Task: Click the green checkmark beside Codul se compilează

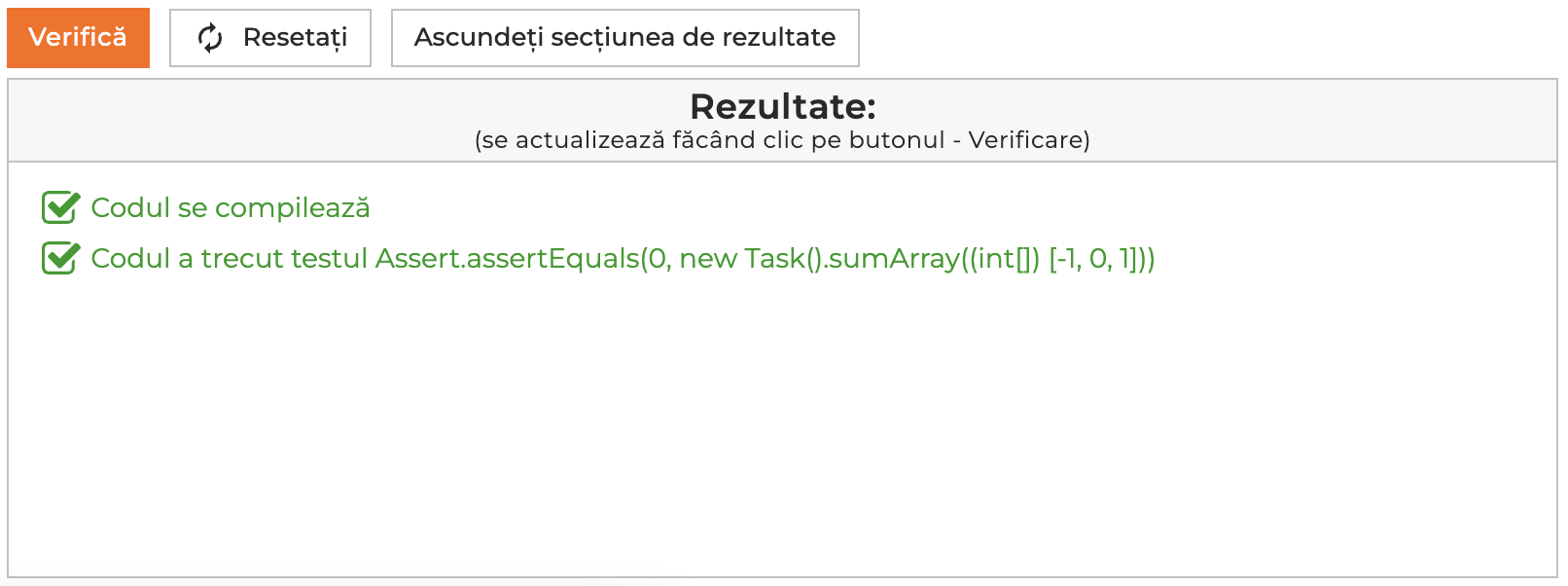Action: coord(60,207)
